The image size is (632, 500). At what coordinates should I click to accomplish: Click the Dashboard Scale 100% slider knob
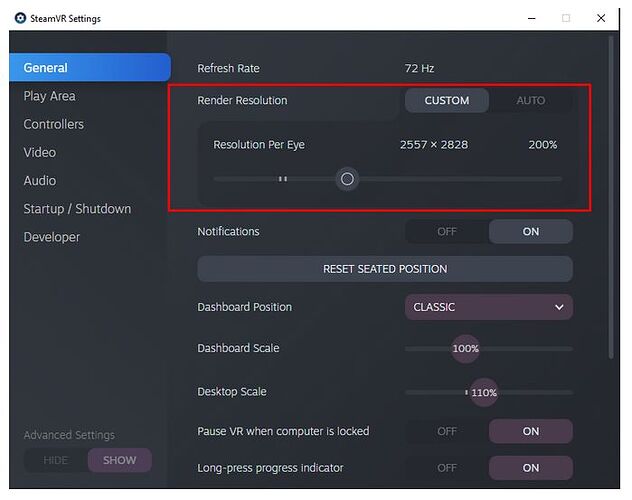point(466,349)
